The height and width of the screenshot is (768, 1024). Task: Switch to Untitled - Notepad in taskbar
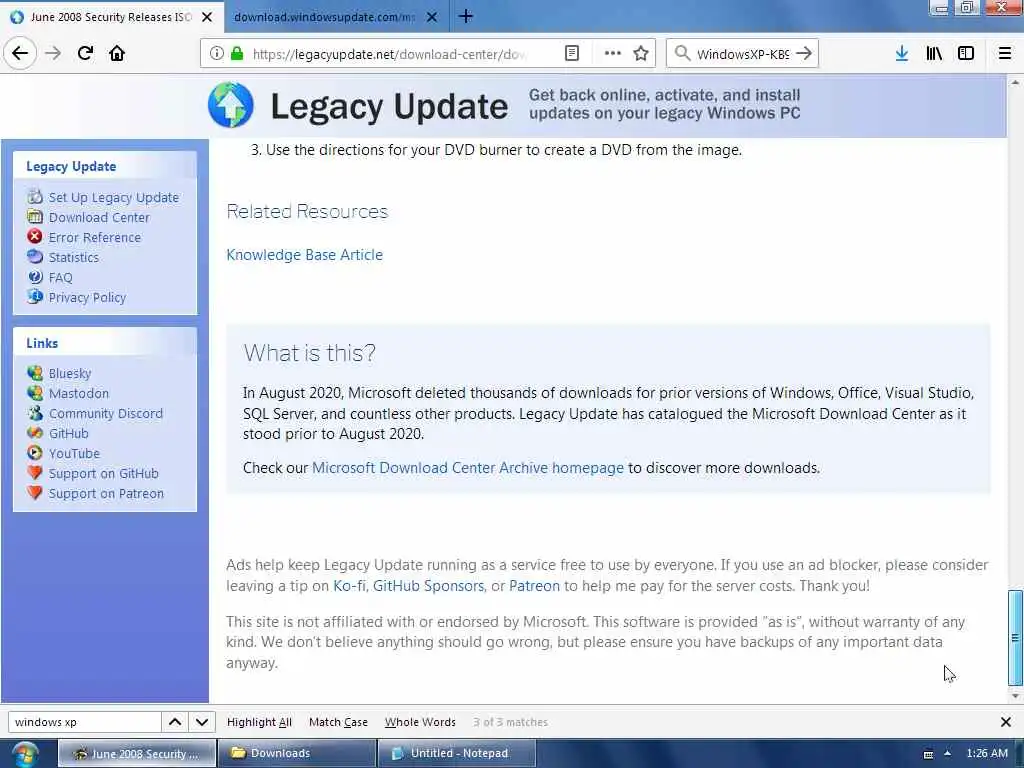tap(457, 753)
